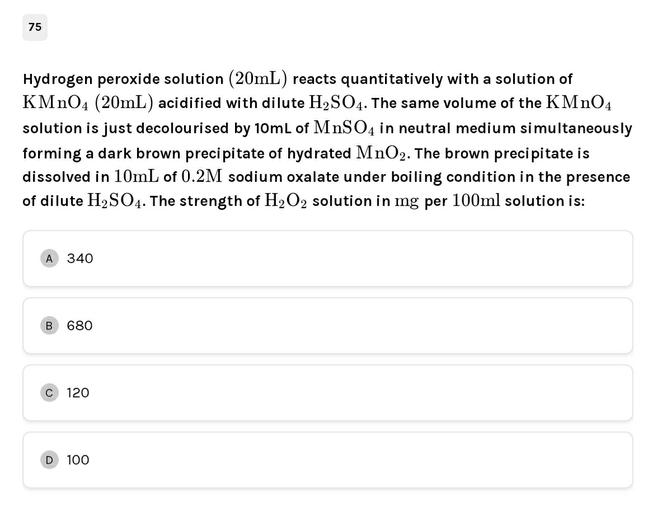Choose the circular B option badge
Viewport: 648px width, 512px height.
[49, 325]
